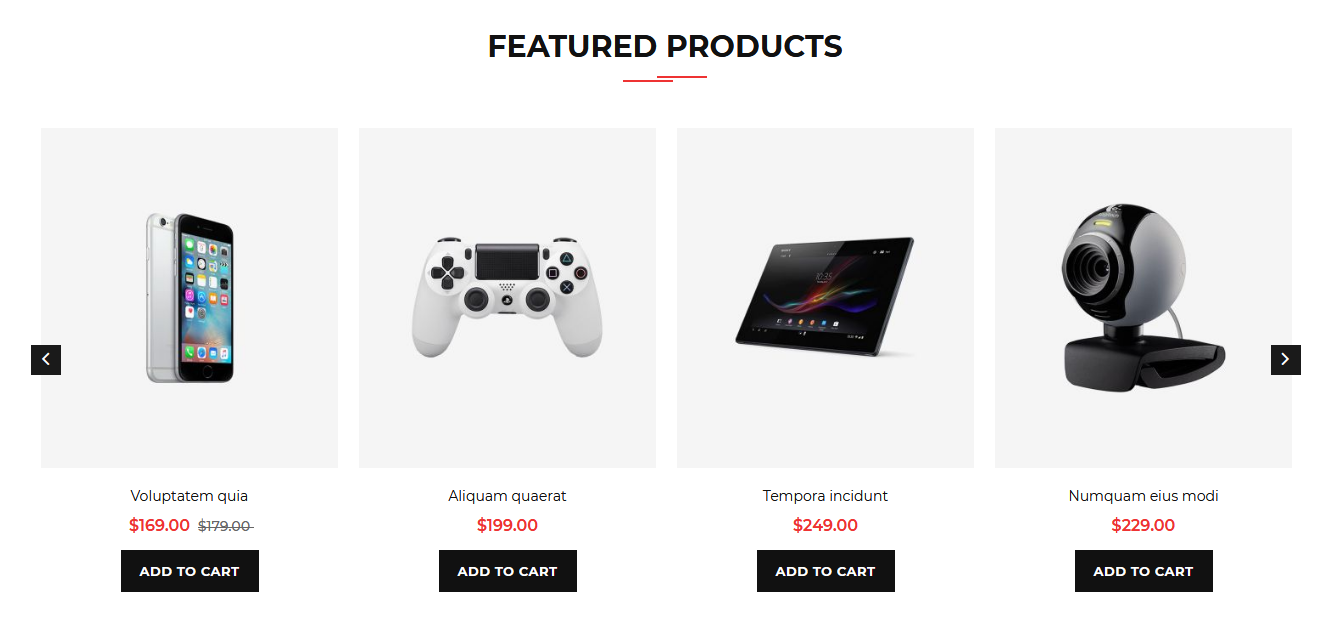Click the Featured Products heading
This screenshot has height=642, width=1336.
(664, 46)
